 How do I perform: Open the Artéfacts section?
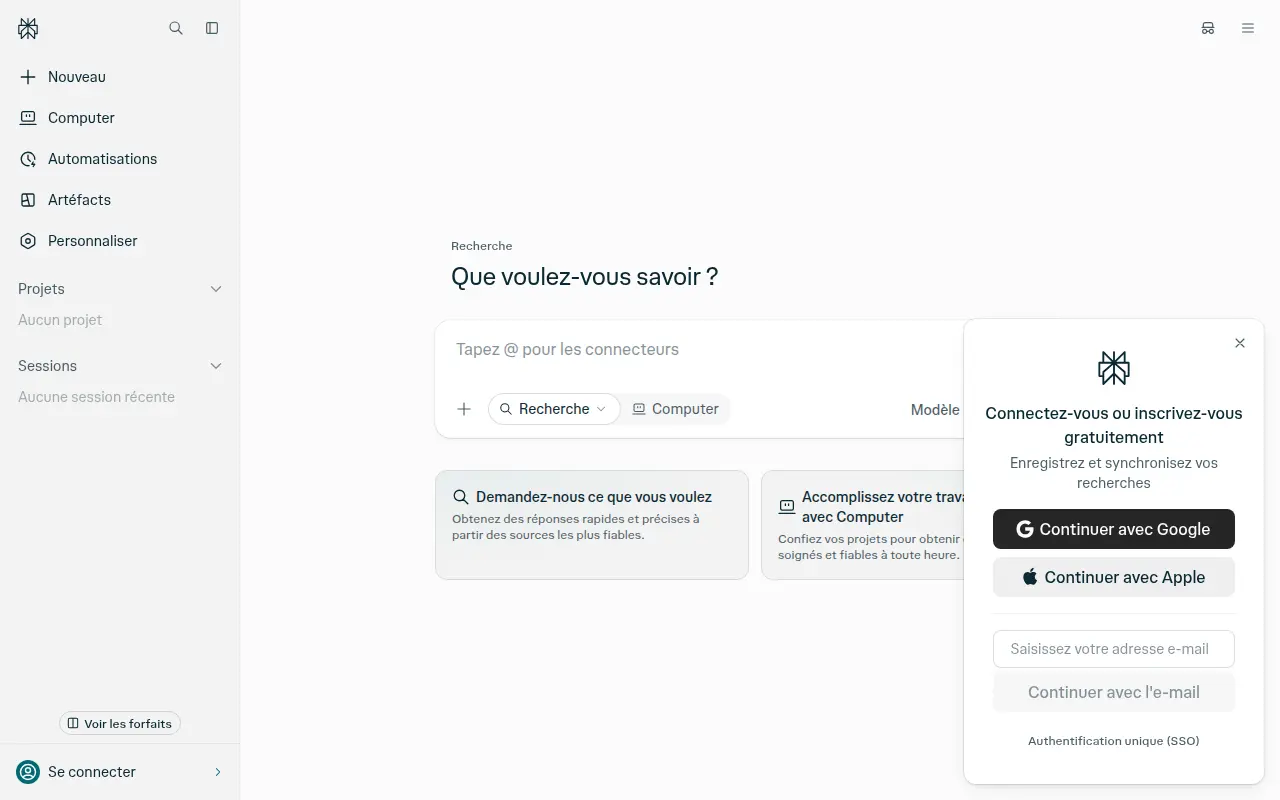coord(120,200)
